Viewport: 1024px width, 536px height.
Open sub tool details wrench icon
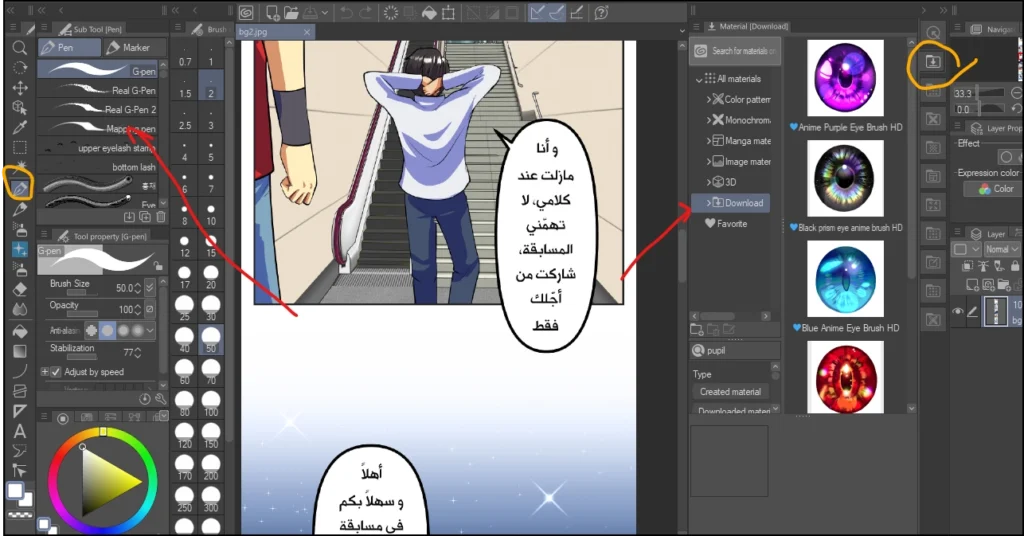[x=160, y=398]
